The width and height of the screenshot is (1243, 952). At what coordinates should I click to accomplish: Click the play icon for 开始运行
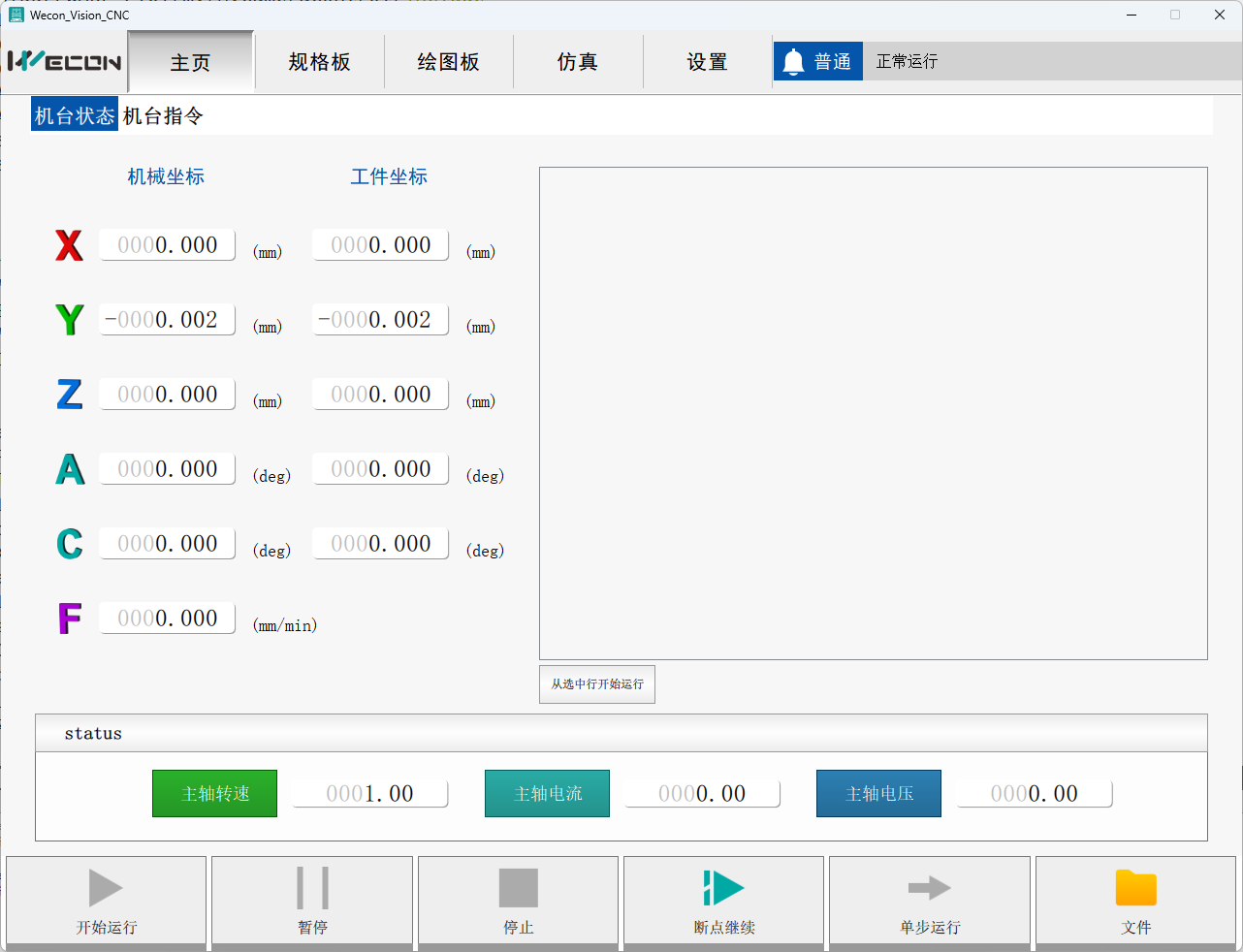106,887
